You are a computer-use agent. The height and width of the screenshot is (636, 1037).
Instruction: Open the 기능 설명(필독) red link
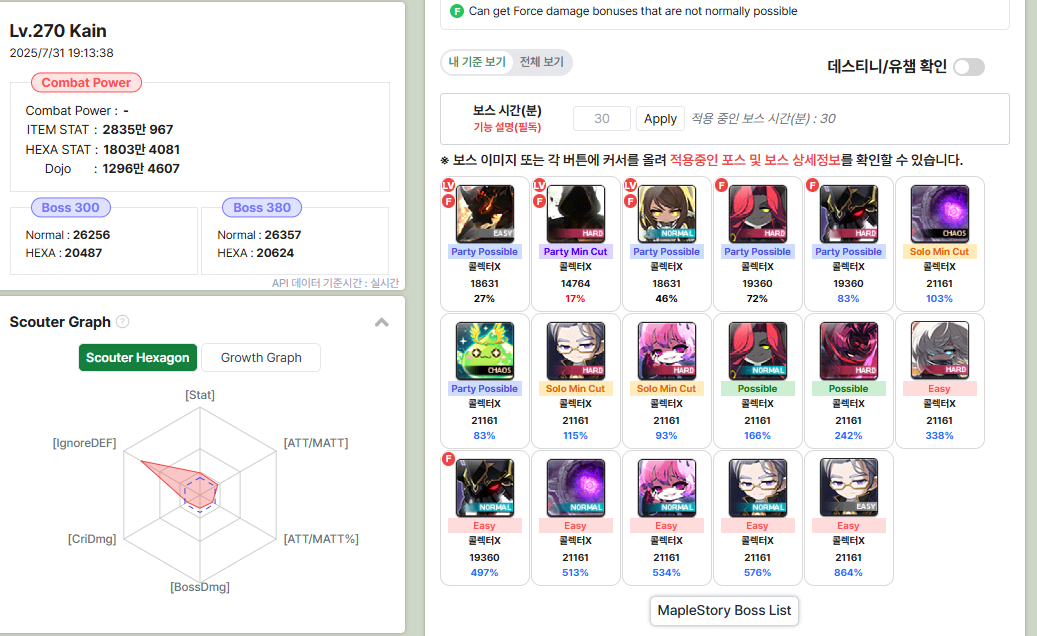(x=507, y=128)
